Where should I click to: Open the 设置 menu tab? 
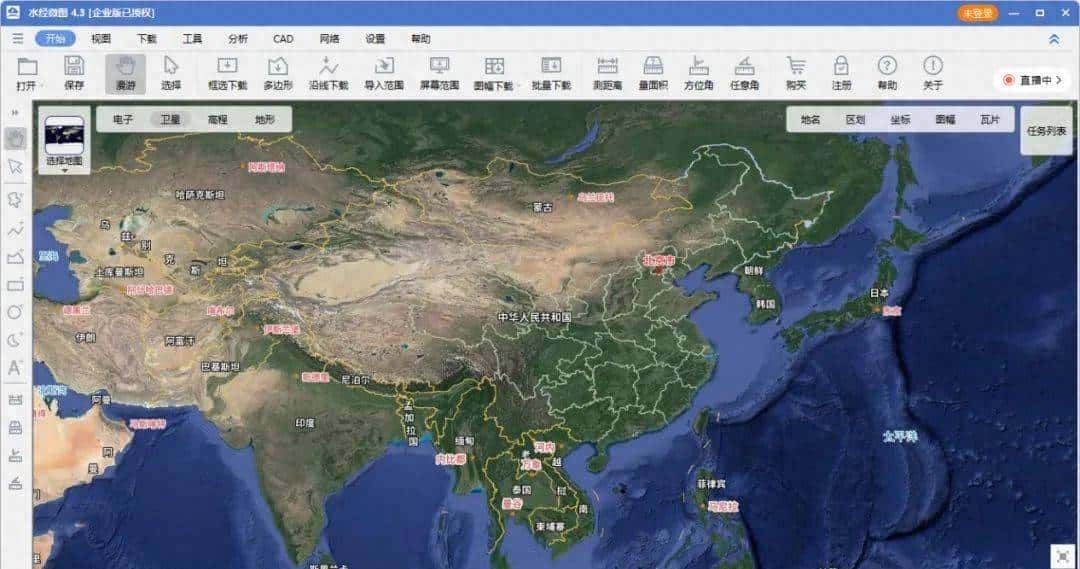pos(375,39)
